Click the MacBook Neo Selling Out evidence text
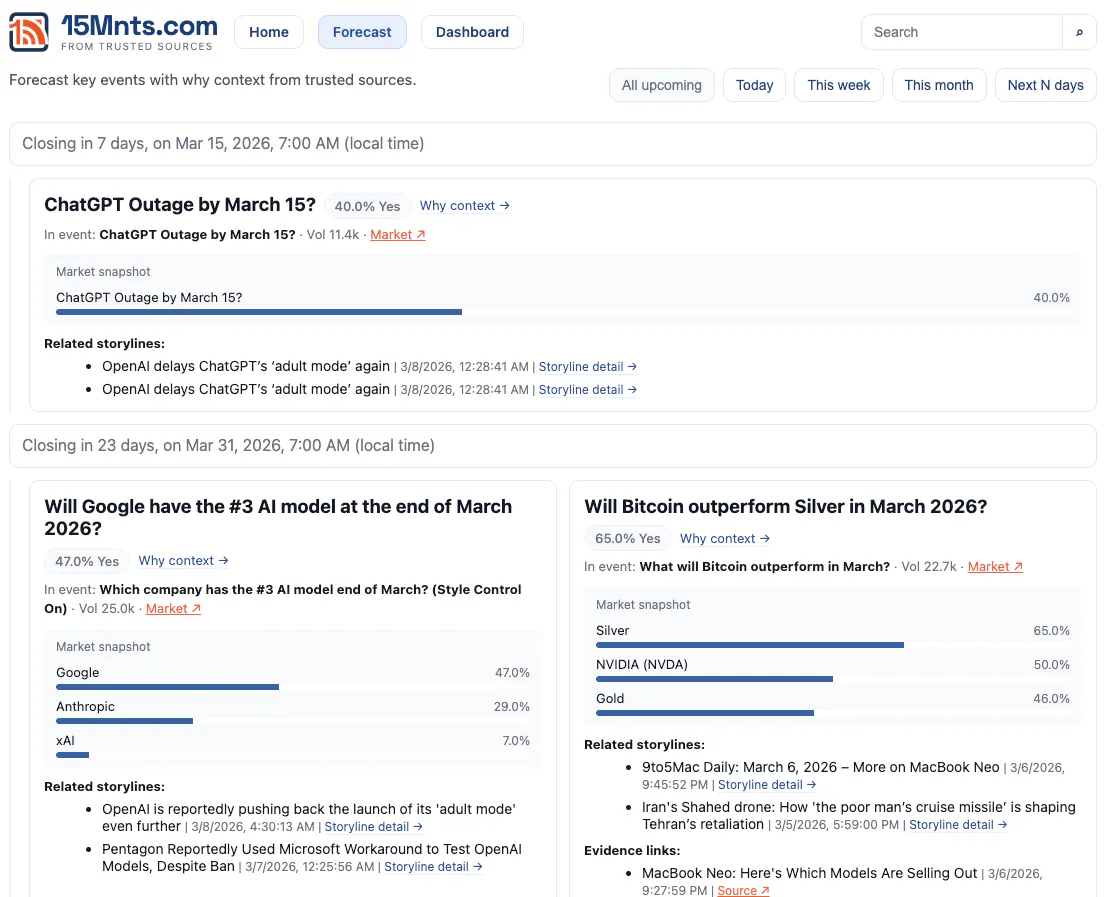The image size is (1109, 897). tap(809, 874)
